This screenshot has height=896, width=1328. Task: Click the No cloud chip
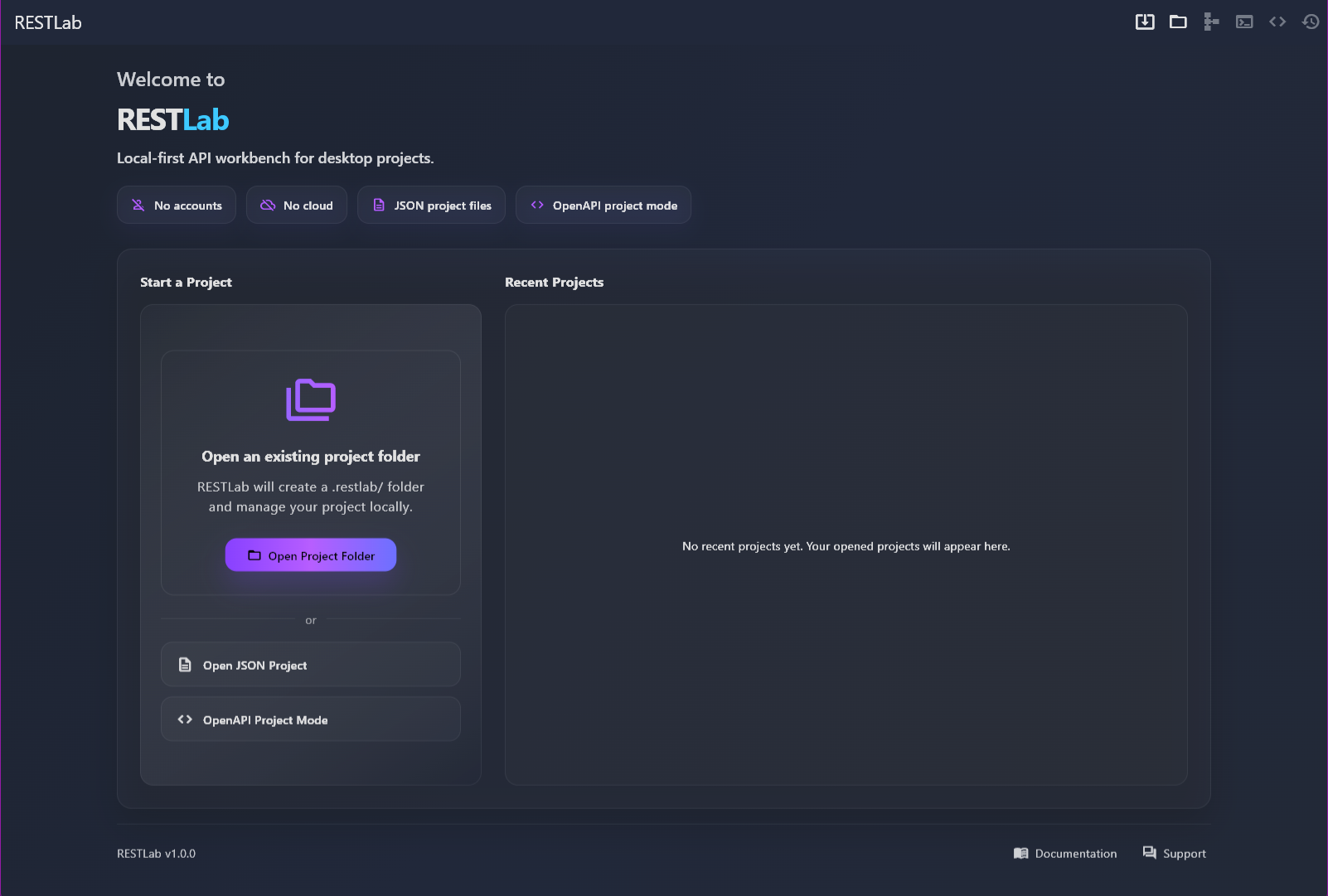[x=297, y=205]
